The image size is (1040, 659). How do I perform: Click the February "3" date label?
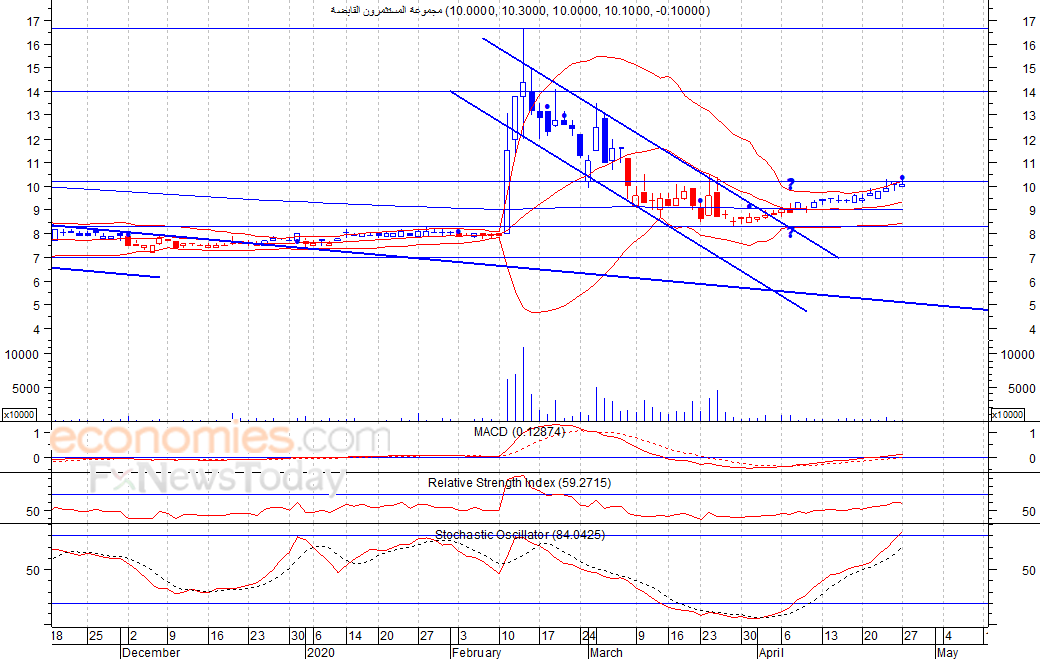click(x=463, y=636)
